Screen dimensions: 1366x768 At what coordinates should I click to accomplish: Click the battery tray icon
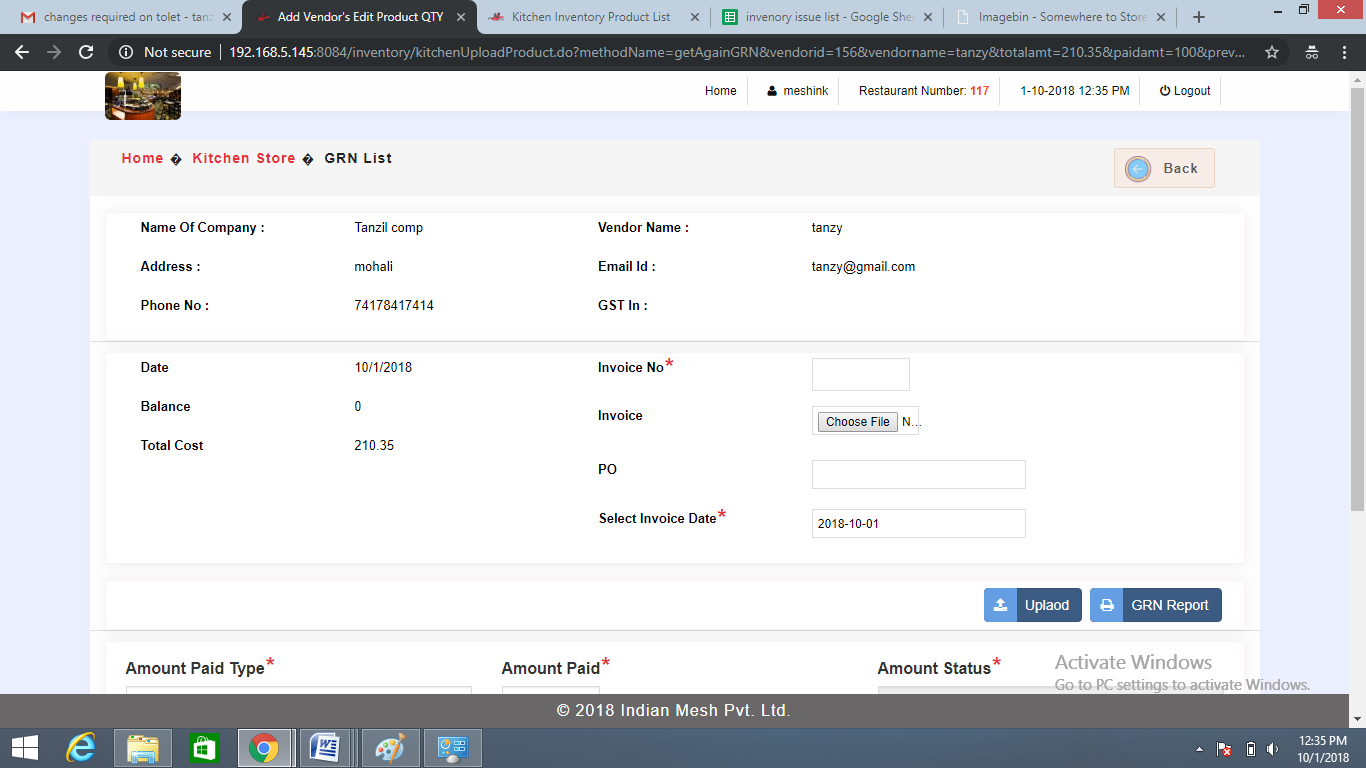point(1250,749)
